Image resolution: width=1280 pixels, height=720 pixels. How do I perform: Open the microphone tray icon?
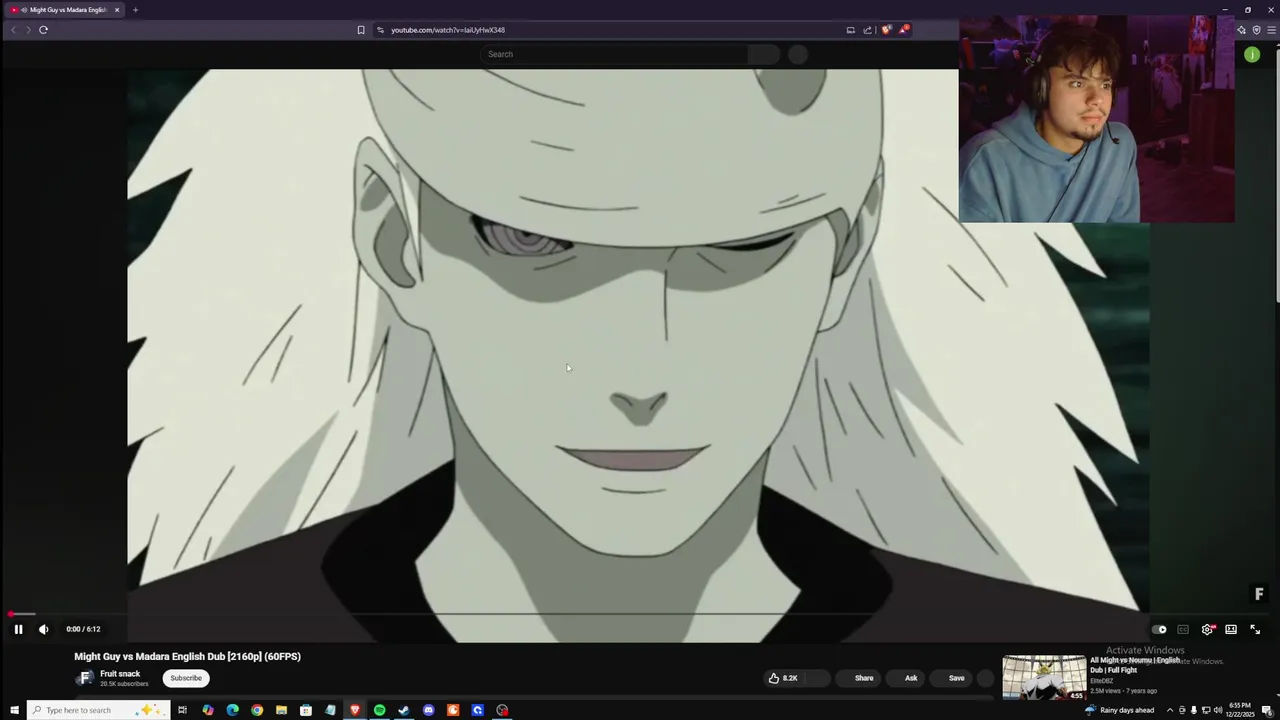(1193, 710)
